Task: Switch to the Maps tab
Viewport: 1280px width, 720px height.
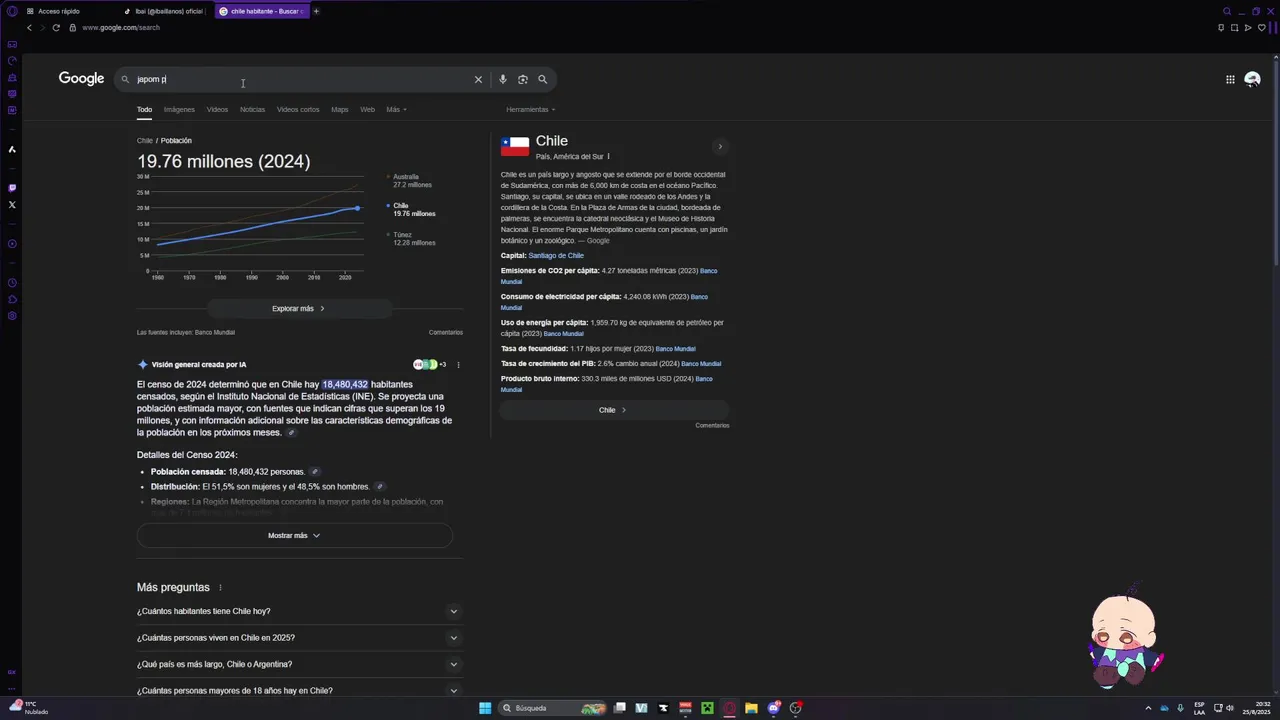Action: coord(340,110)
